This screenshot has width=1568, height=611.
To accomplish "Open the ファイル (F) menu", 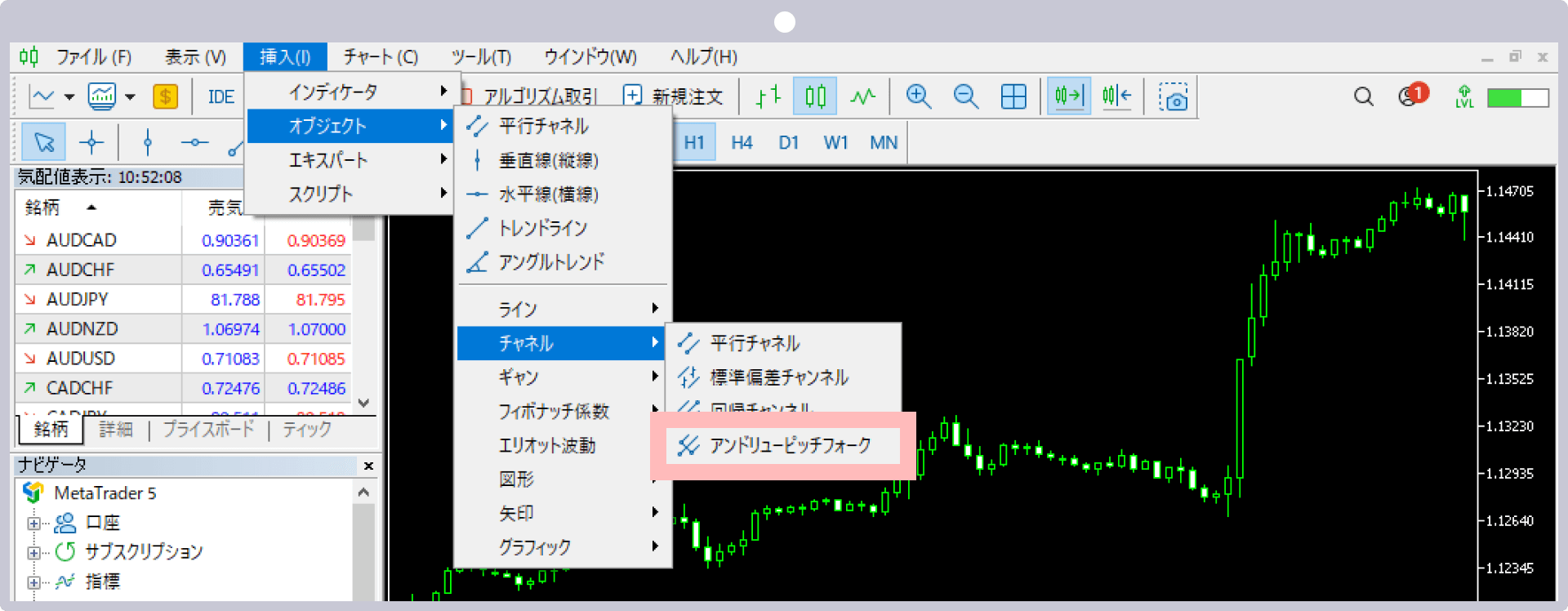I will pyautogui.click(x=94, y=57).
